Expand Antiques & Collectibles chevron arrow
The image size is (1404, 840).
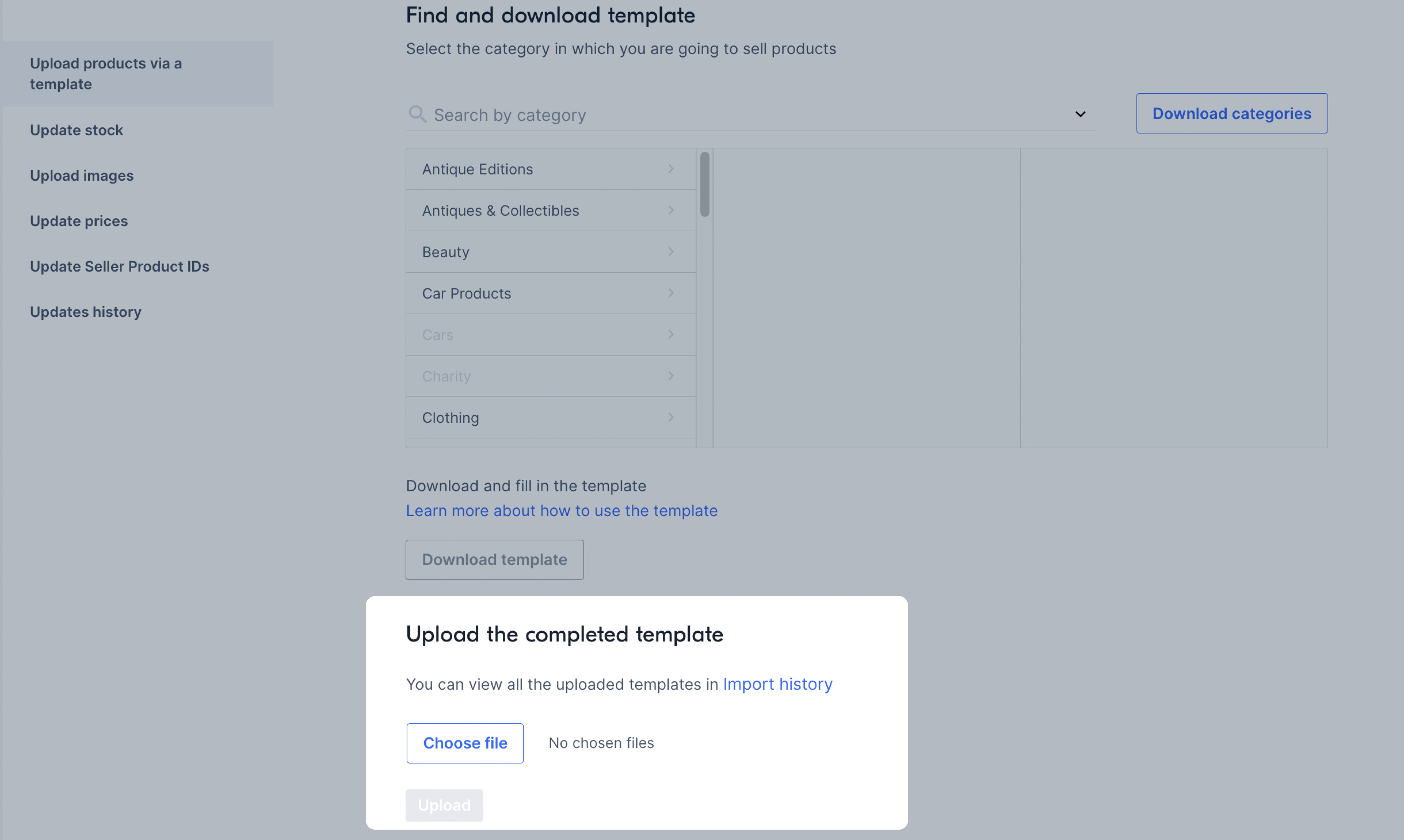coord(671,210)
